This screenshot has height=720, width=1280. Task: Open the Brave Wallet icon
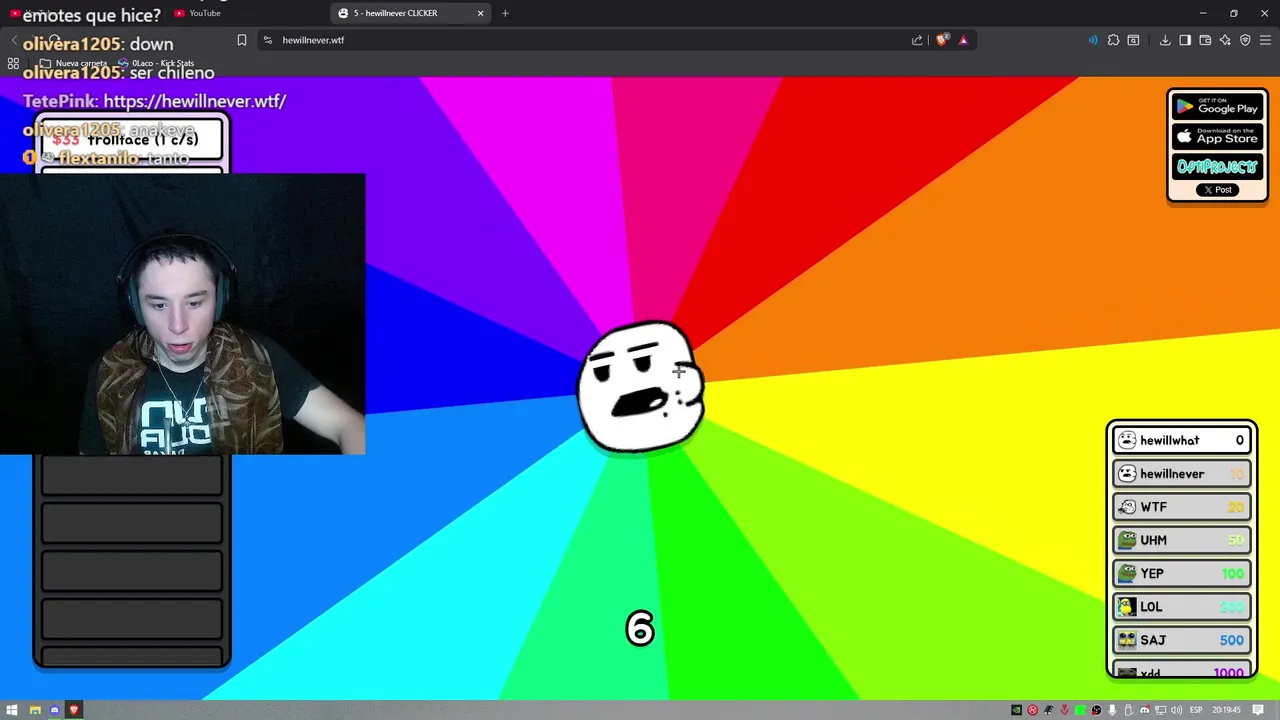click(1205, 40)
